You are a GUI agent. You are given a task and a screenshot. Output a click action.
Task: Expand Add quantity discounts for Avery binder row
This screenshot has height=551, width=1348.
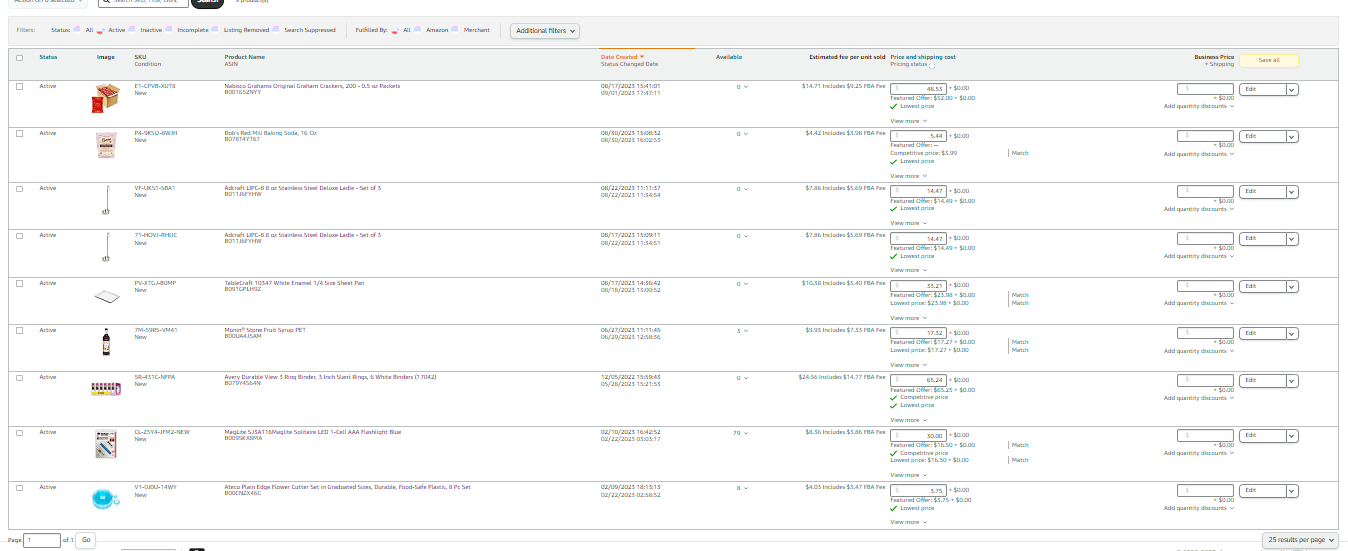click(1199, 397)
